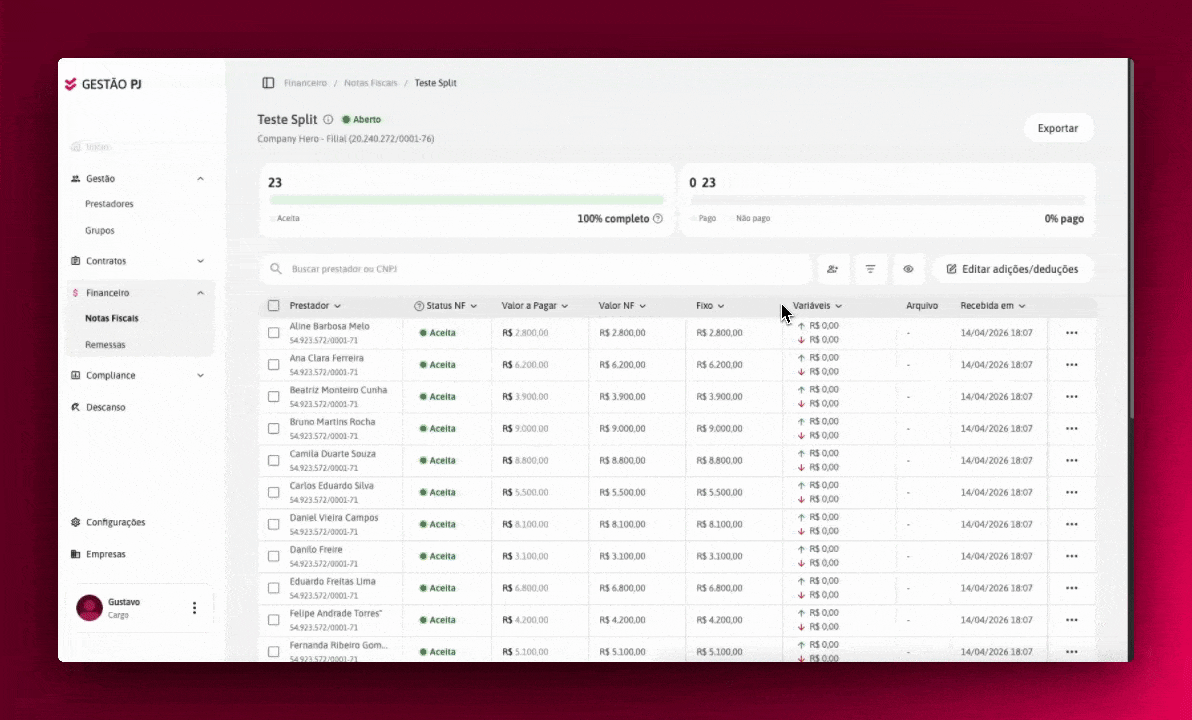
Task: Click the users icon next to search bar
Action: 832,269
